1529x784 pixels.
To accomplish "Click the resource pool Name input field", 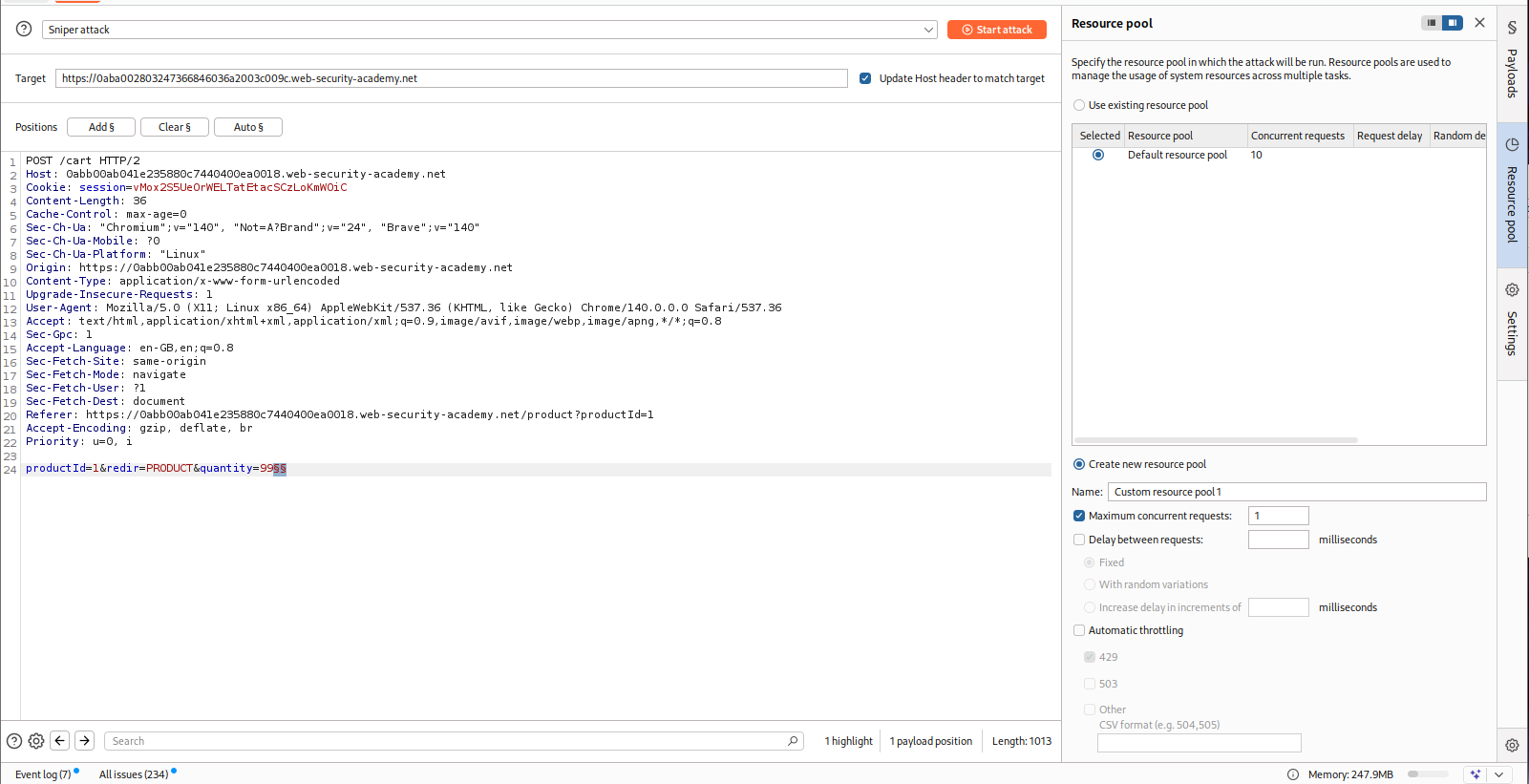I will coord(1296,492).
